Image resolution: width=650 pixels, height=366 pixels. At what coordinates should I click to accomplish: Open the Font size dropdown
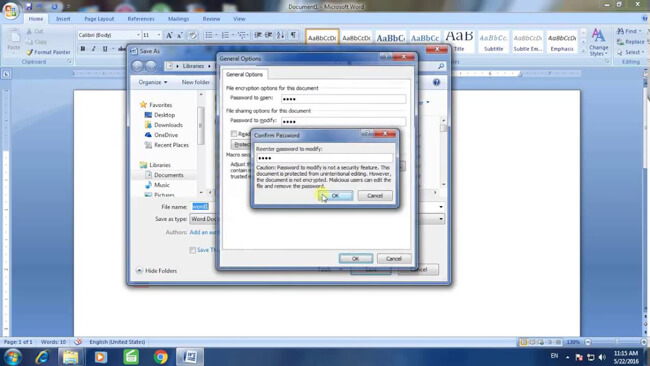[x=158, y=35]
